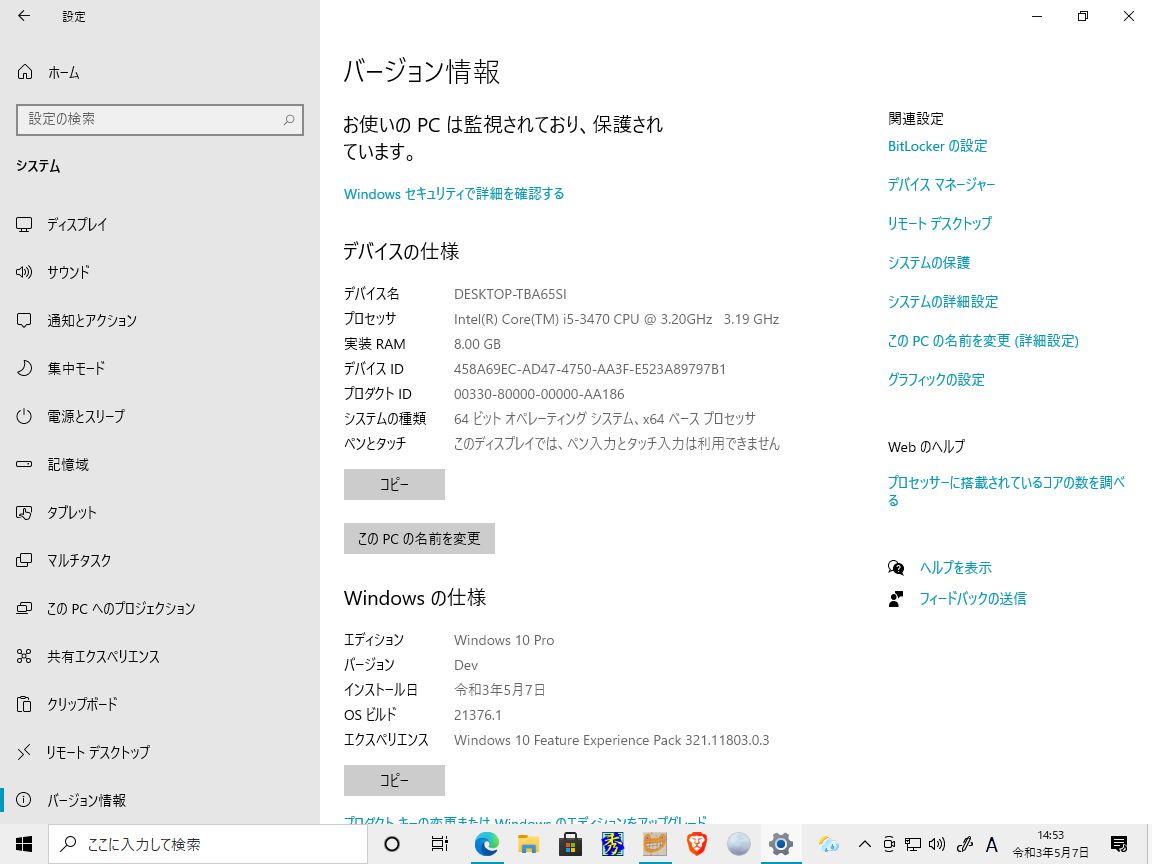Open weather widget on taskbar
This screenshot has height=864, width=1152.
tap(828, 844)
